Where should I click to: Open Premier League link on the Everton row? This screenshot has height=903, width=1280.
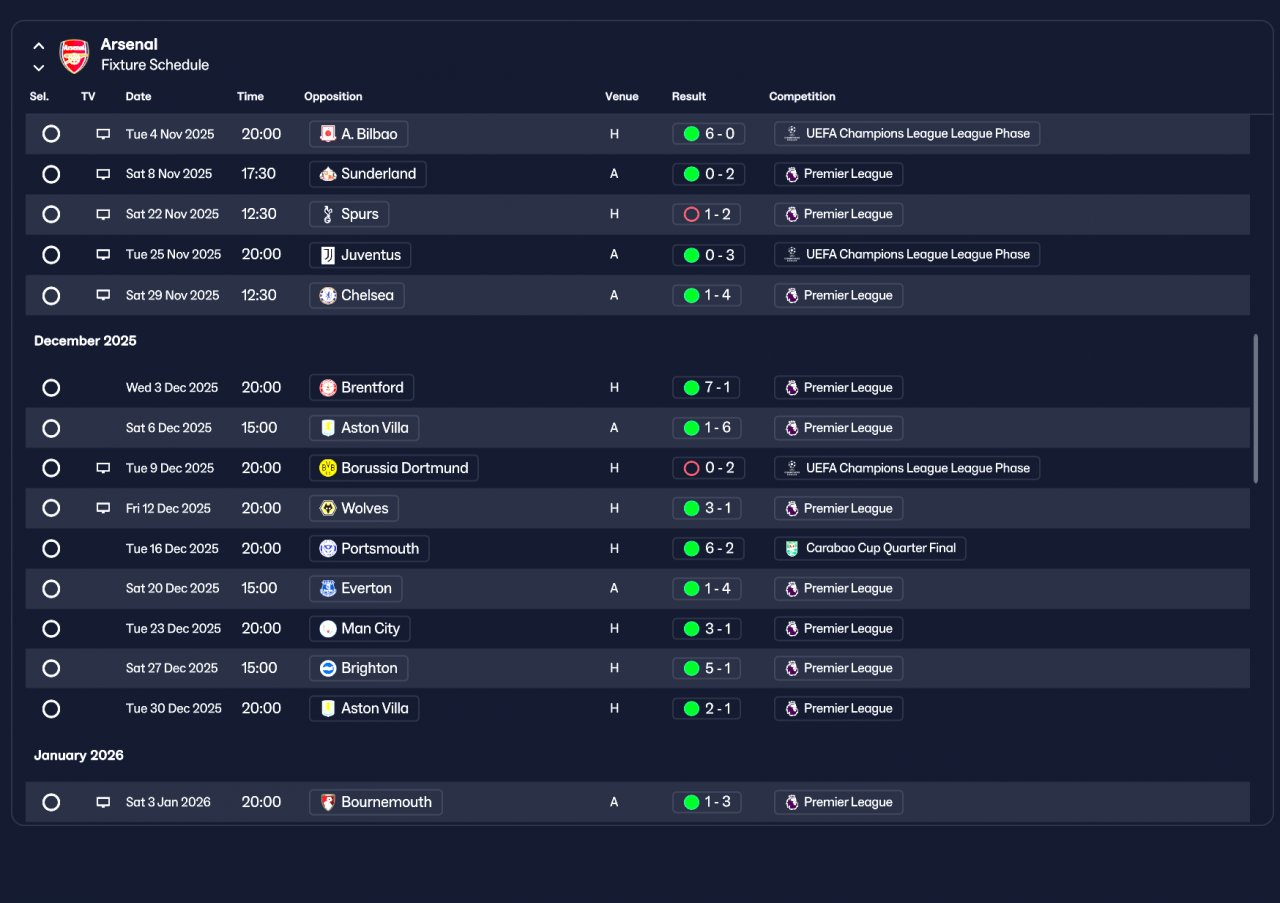click(839, 588)
